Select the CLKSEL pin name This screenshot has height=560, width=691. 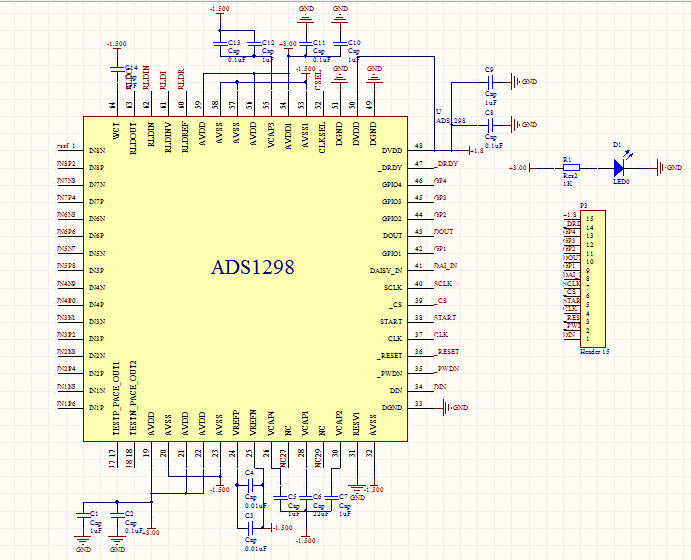(x=322, y=137)
